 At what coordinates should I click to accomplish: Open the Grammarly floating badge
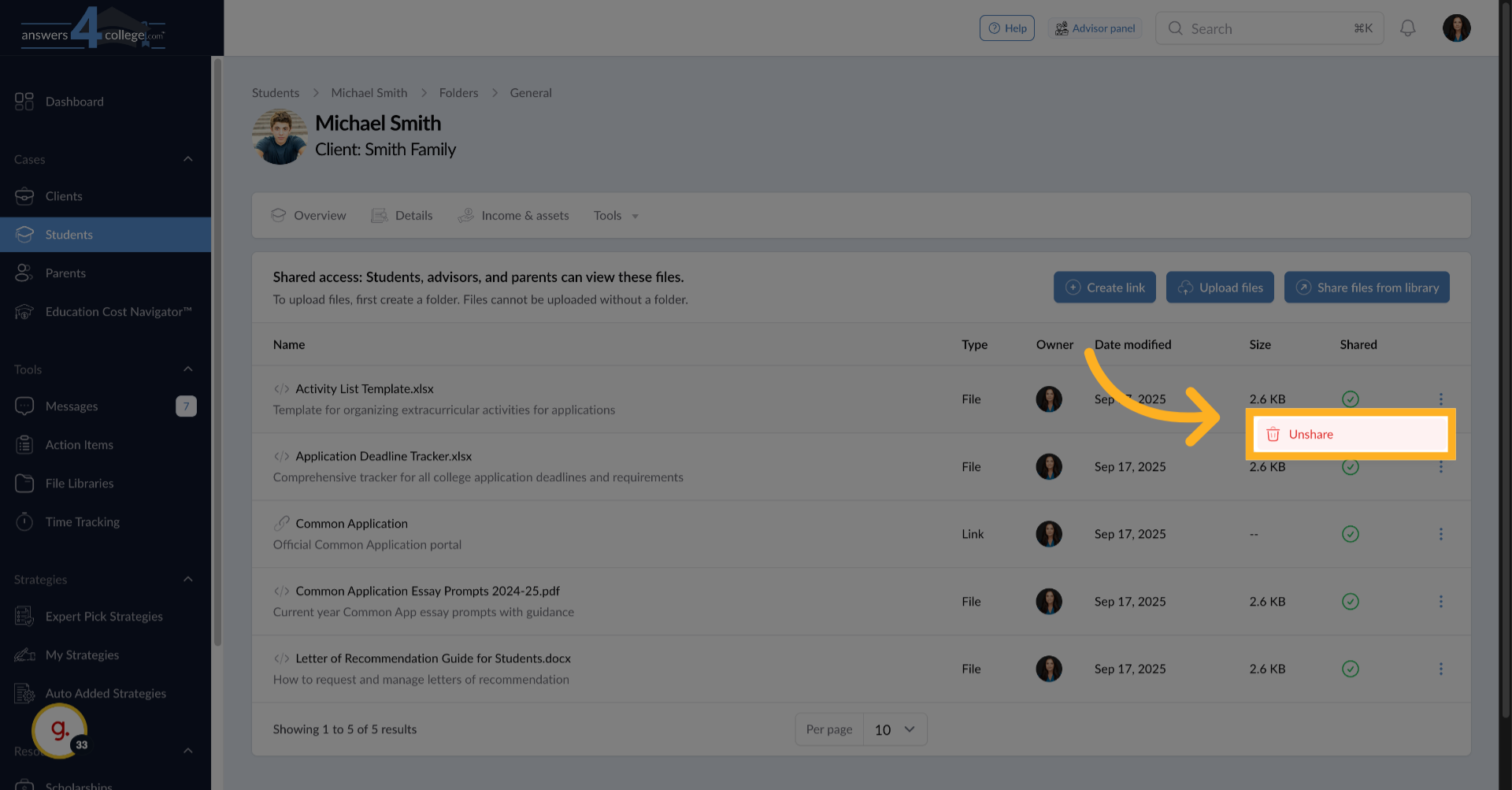pos(60,731)
